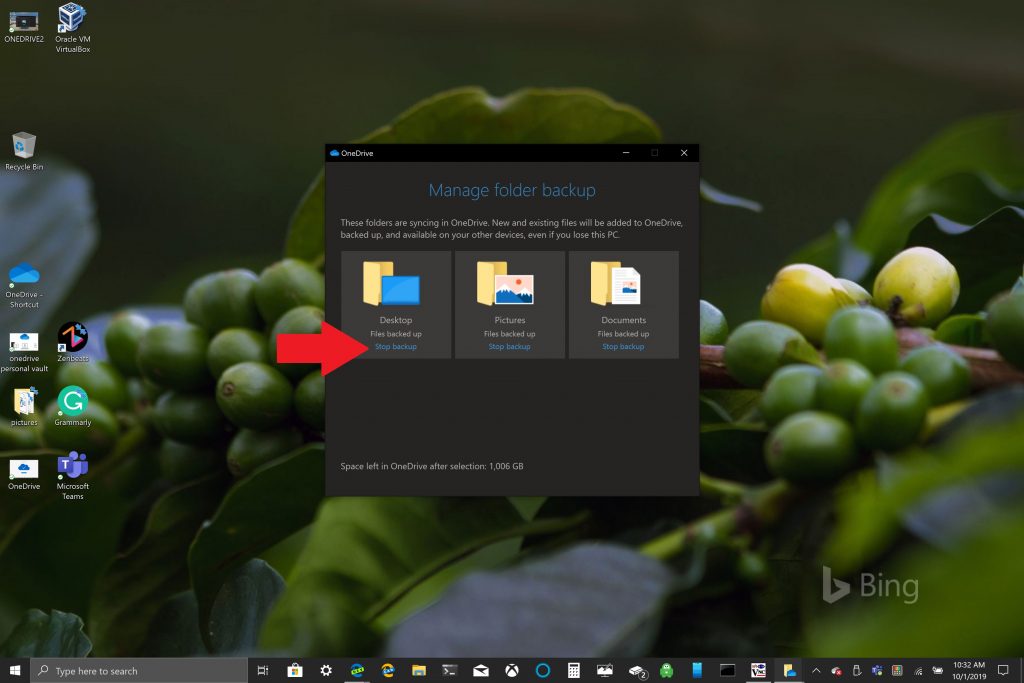Click the 'Files backed up' text under Desktop
This screenshot has height=683, width=1024.
[396, 334]
